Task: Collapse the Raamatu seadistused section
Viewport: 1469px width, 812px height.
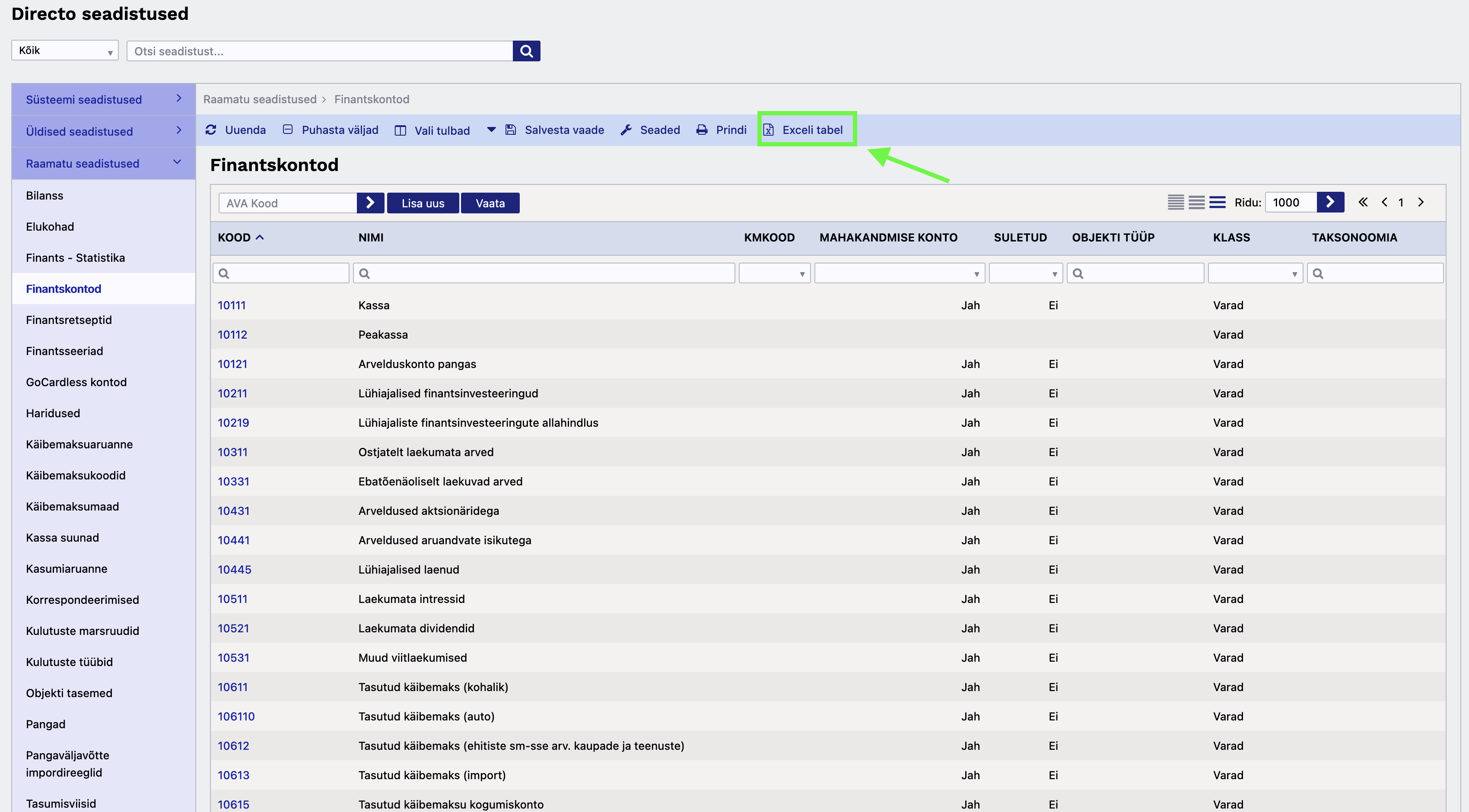Action: coord(103,163)
